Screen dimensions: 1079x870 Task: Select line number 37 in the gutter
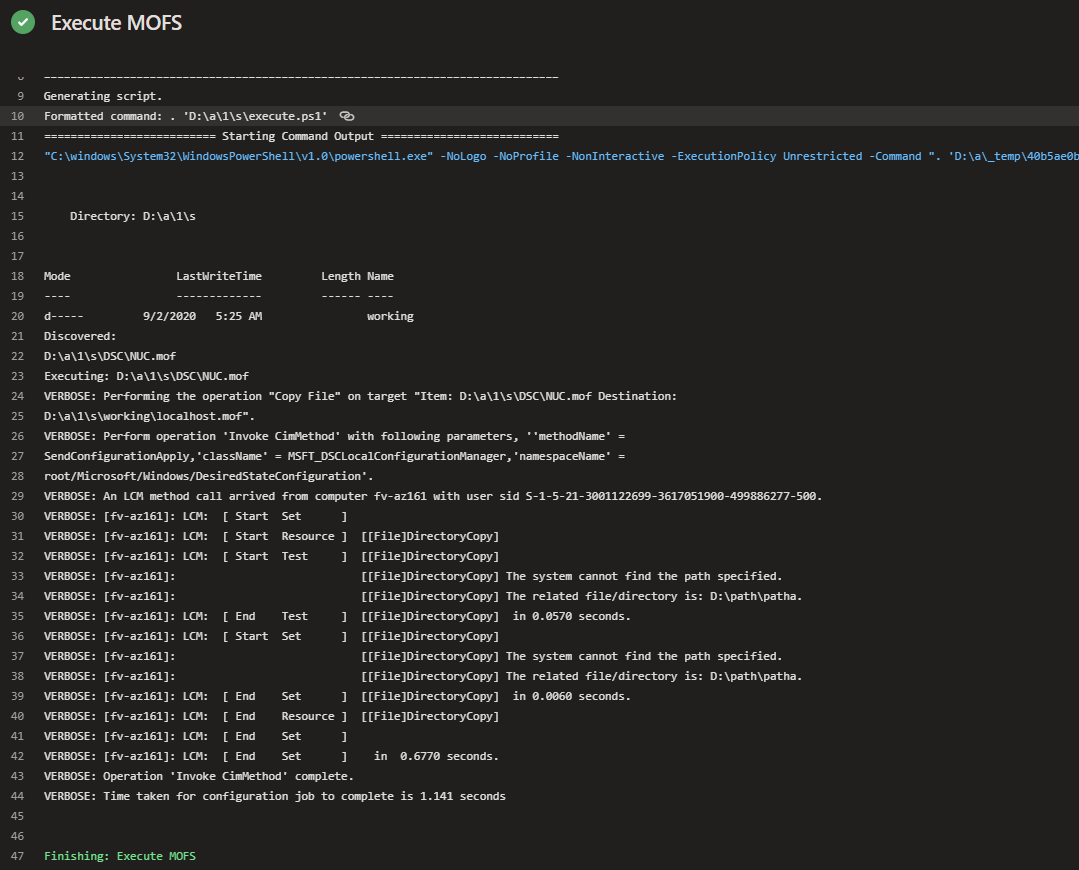18,656
